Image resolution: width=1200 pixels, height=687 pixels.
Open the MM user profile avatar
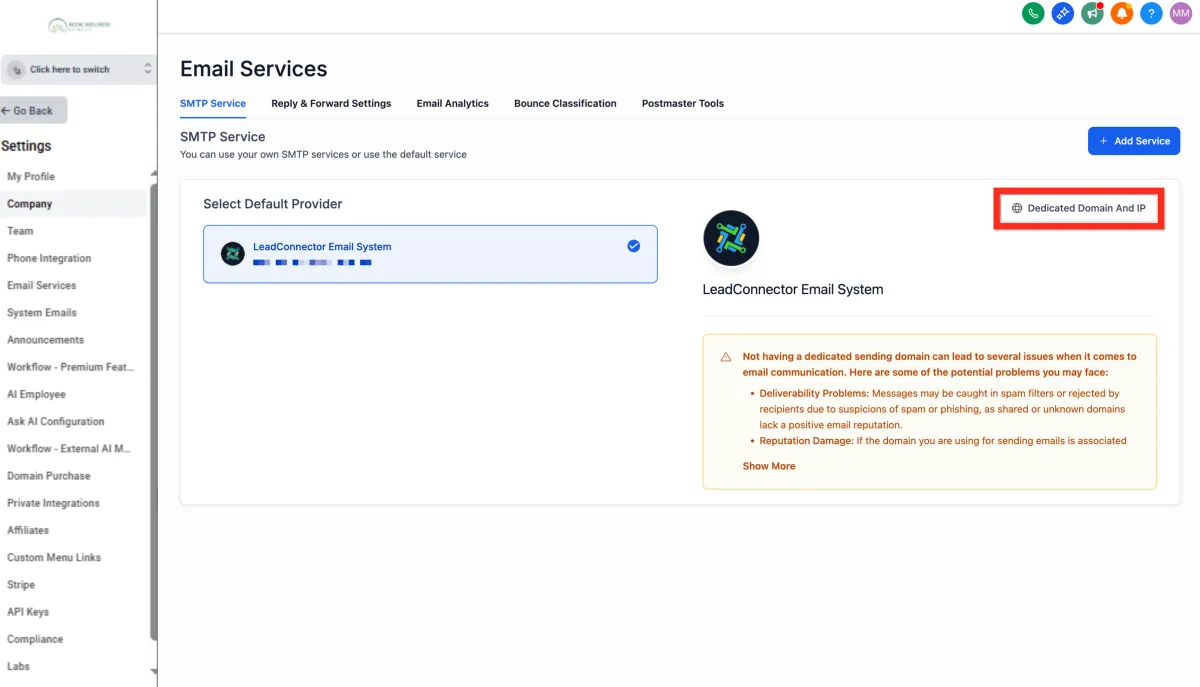1180,14
